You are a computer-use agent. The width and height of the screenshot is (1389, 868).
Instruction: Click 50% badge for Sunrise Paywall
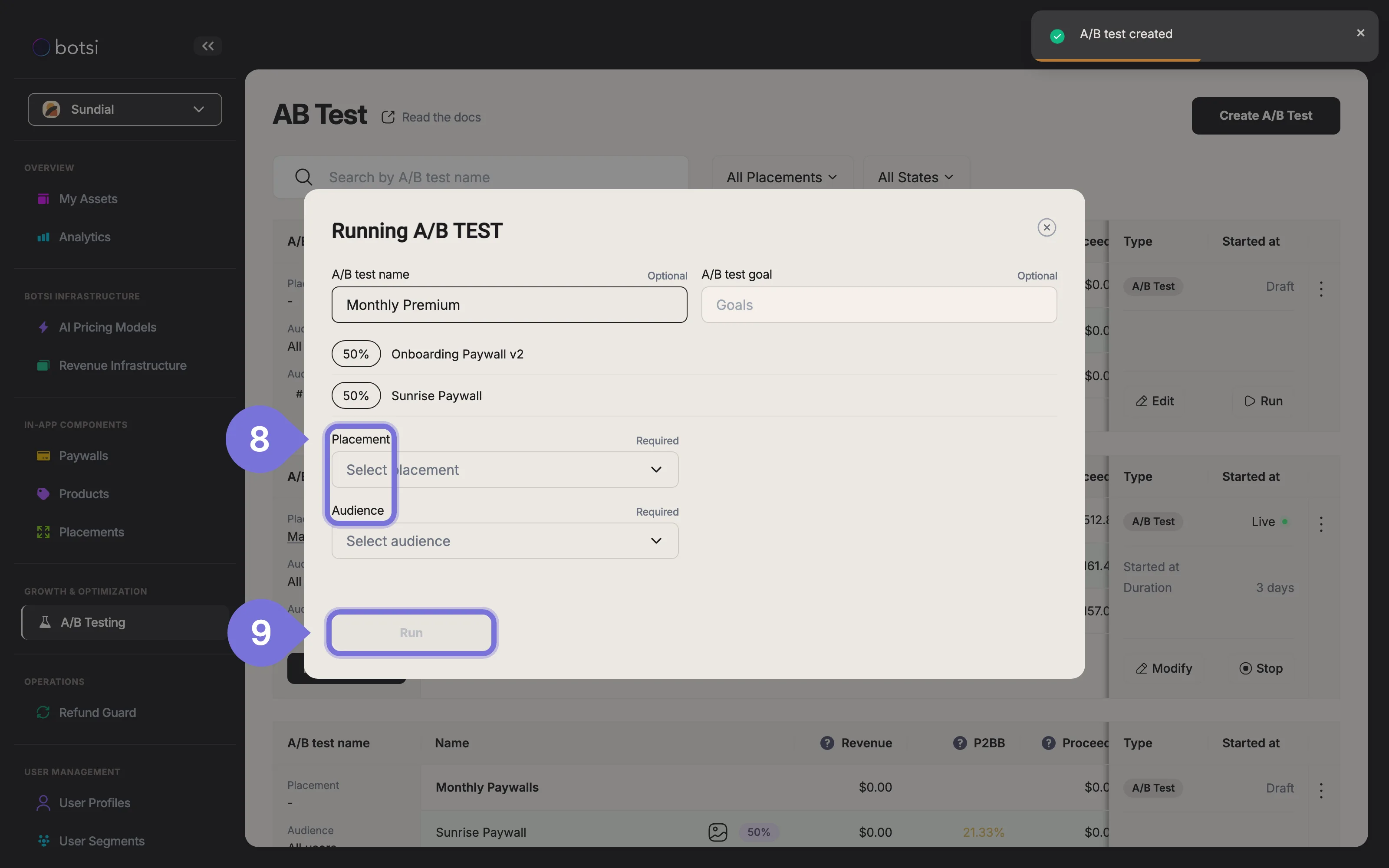click(x=356, y=395)
